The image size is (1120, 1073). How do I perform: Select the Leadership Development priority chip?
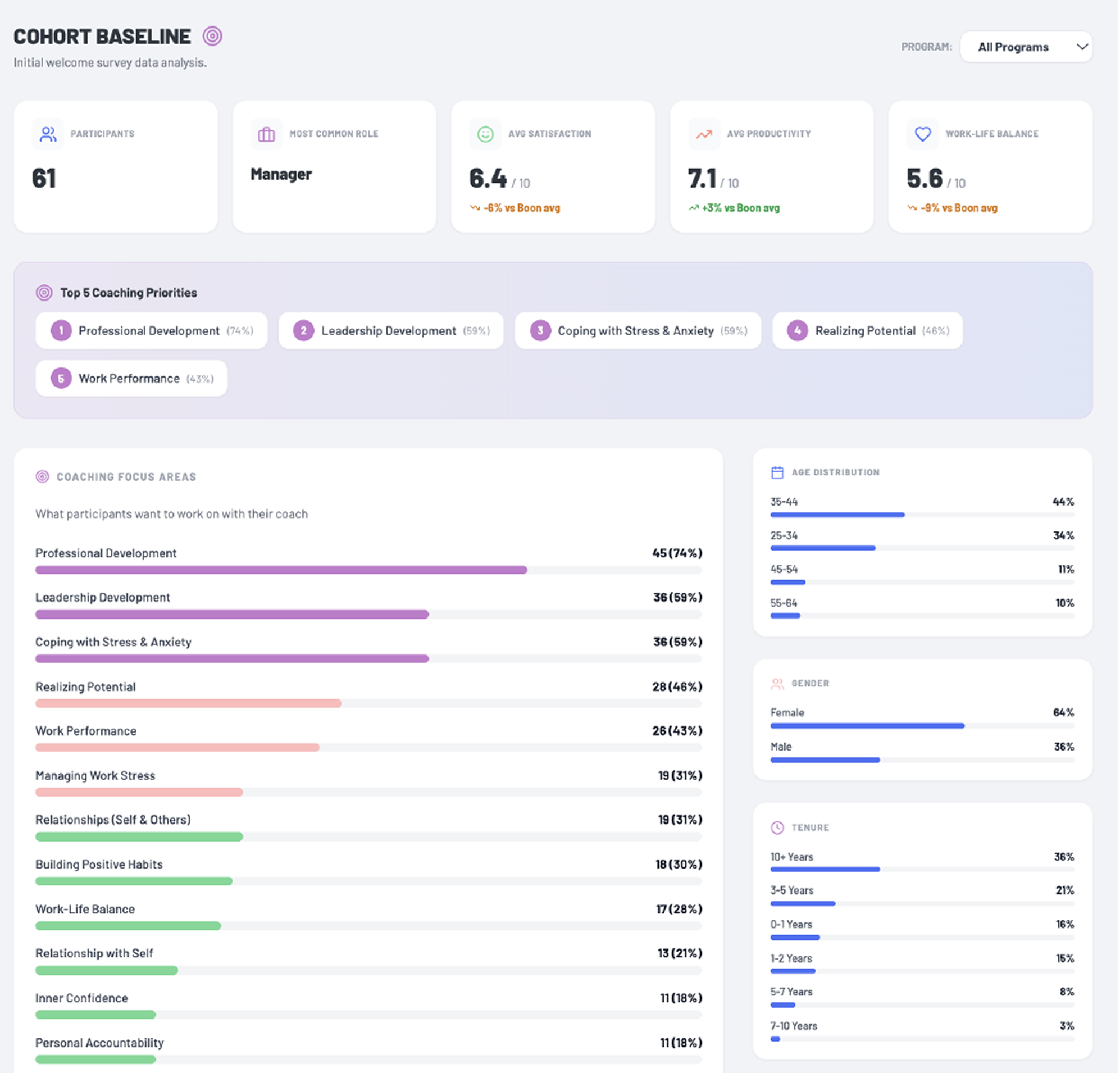tap(391, 330)
